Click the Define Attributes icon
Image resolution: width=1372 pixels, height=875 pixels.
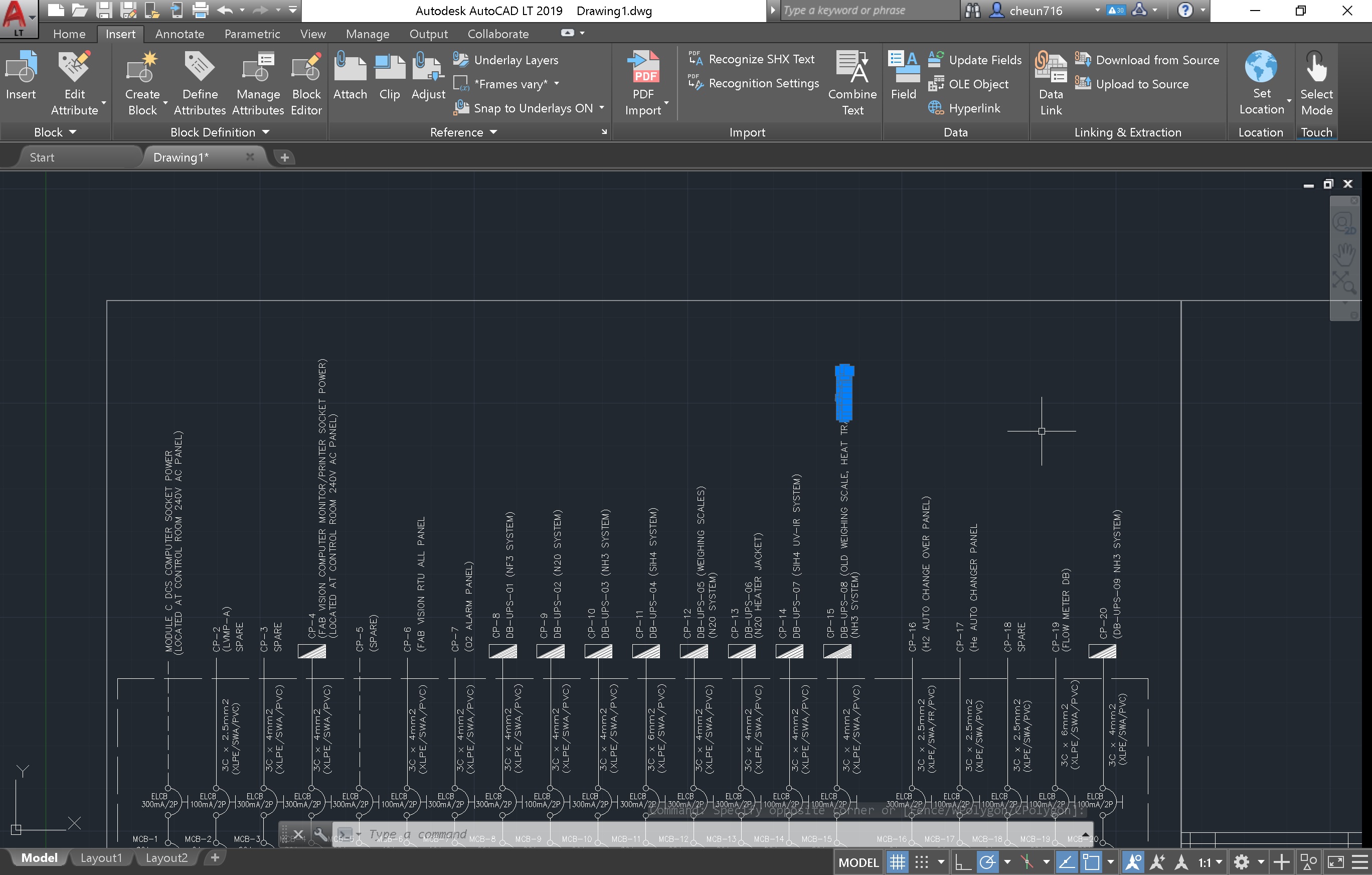[x=200, y=68]
